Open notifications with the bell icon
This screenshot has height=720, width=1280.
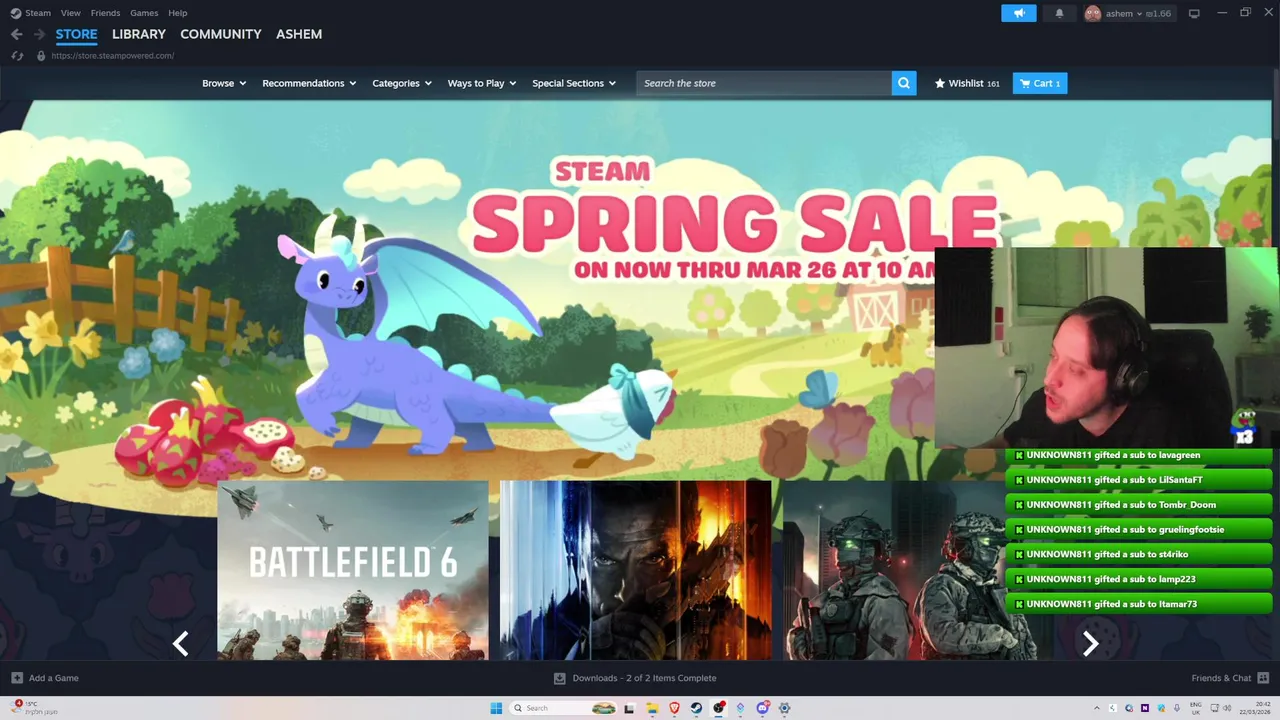[x=1059, y=13]
